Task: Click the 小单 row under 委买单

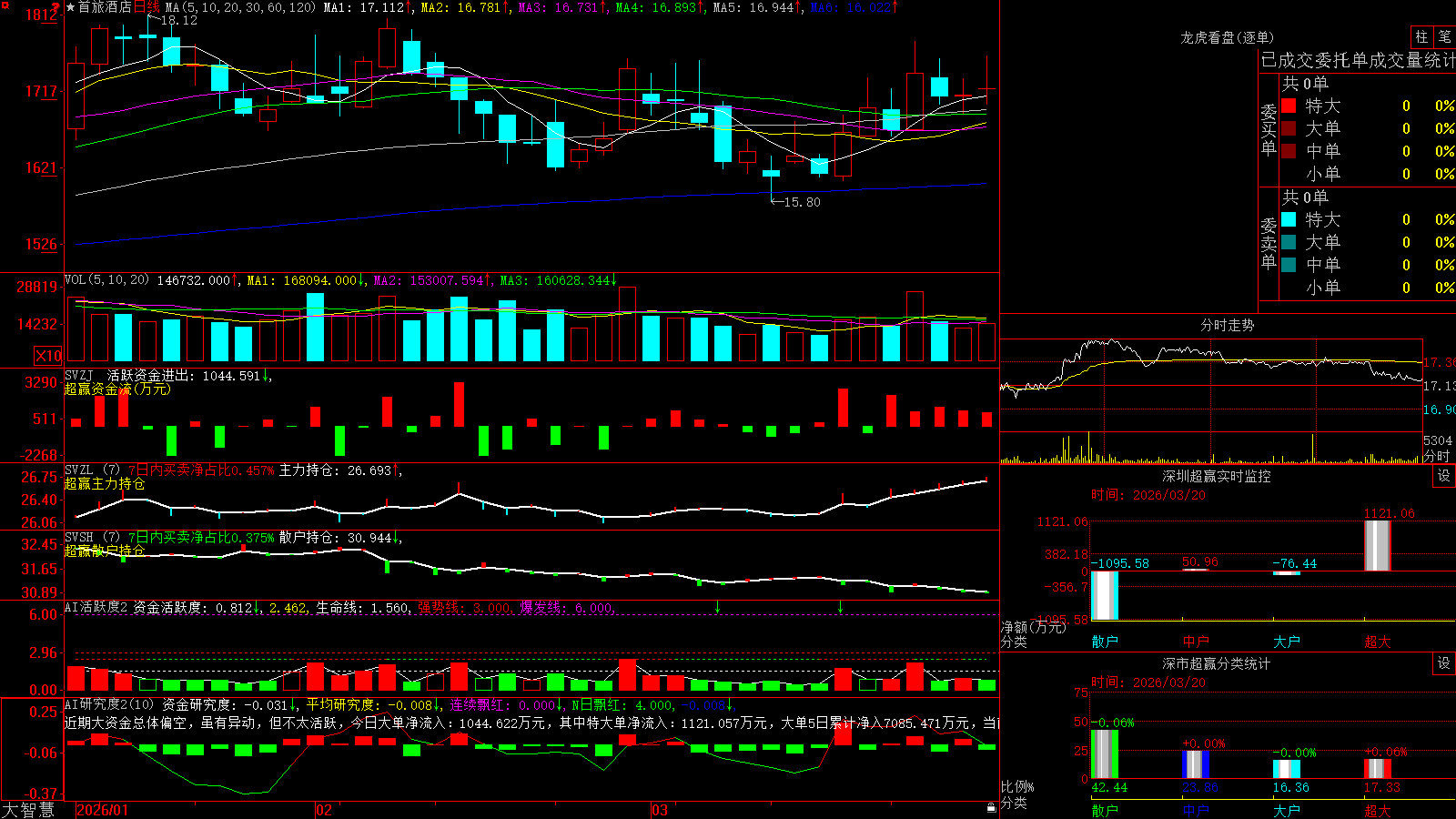Action: click(x=1368, y=174)
